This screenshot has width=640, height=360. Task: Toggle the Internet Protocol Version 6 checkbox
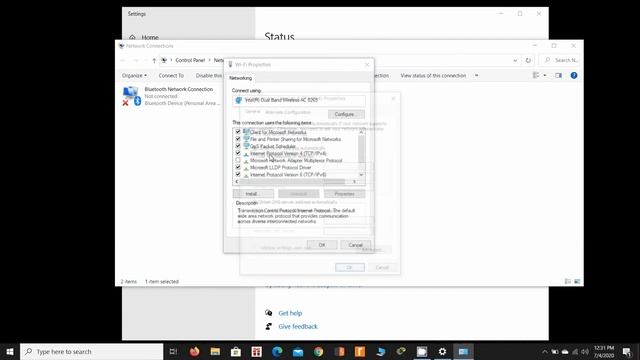(x=238, y=174)
